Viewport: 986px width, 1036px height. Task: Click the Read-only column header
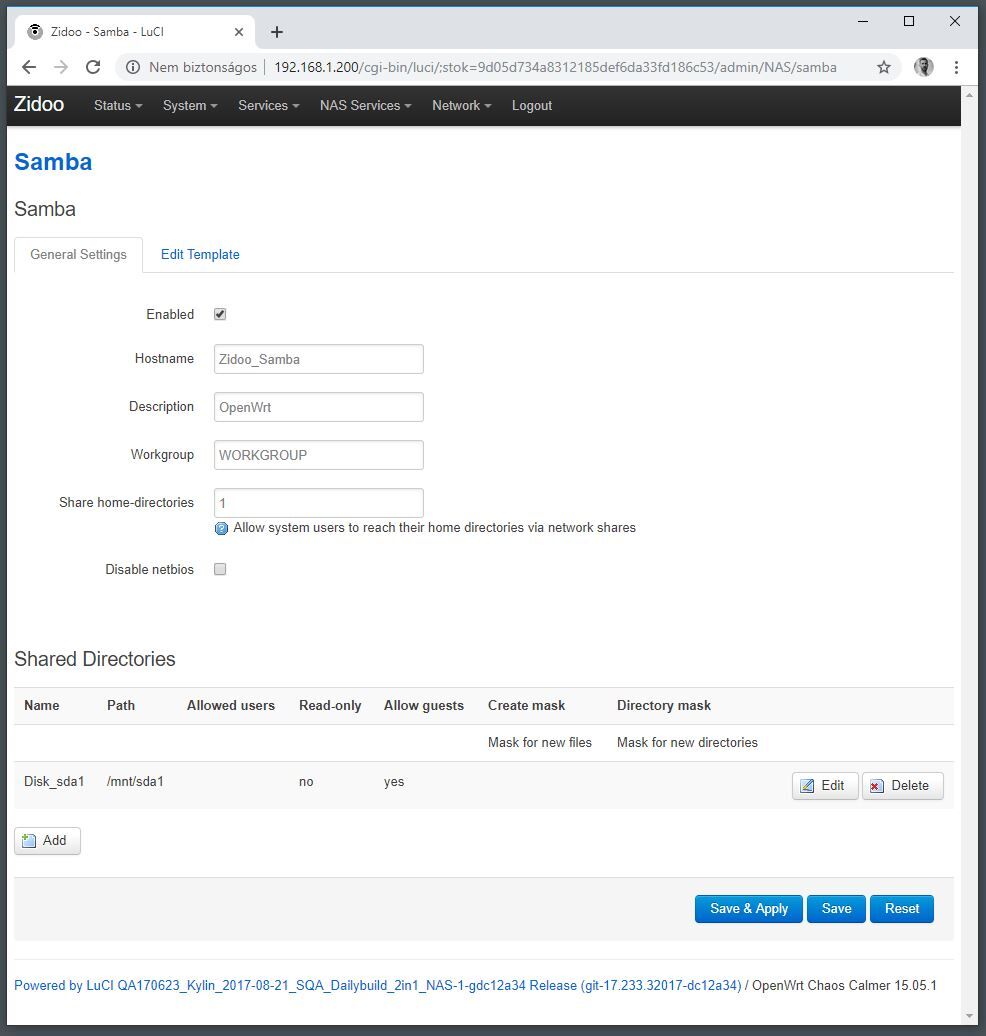(x=330, y=706)
